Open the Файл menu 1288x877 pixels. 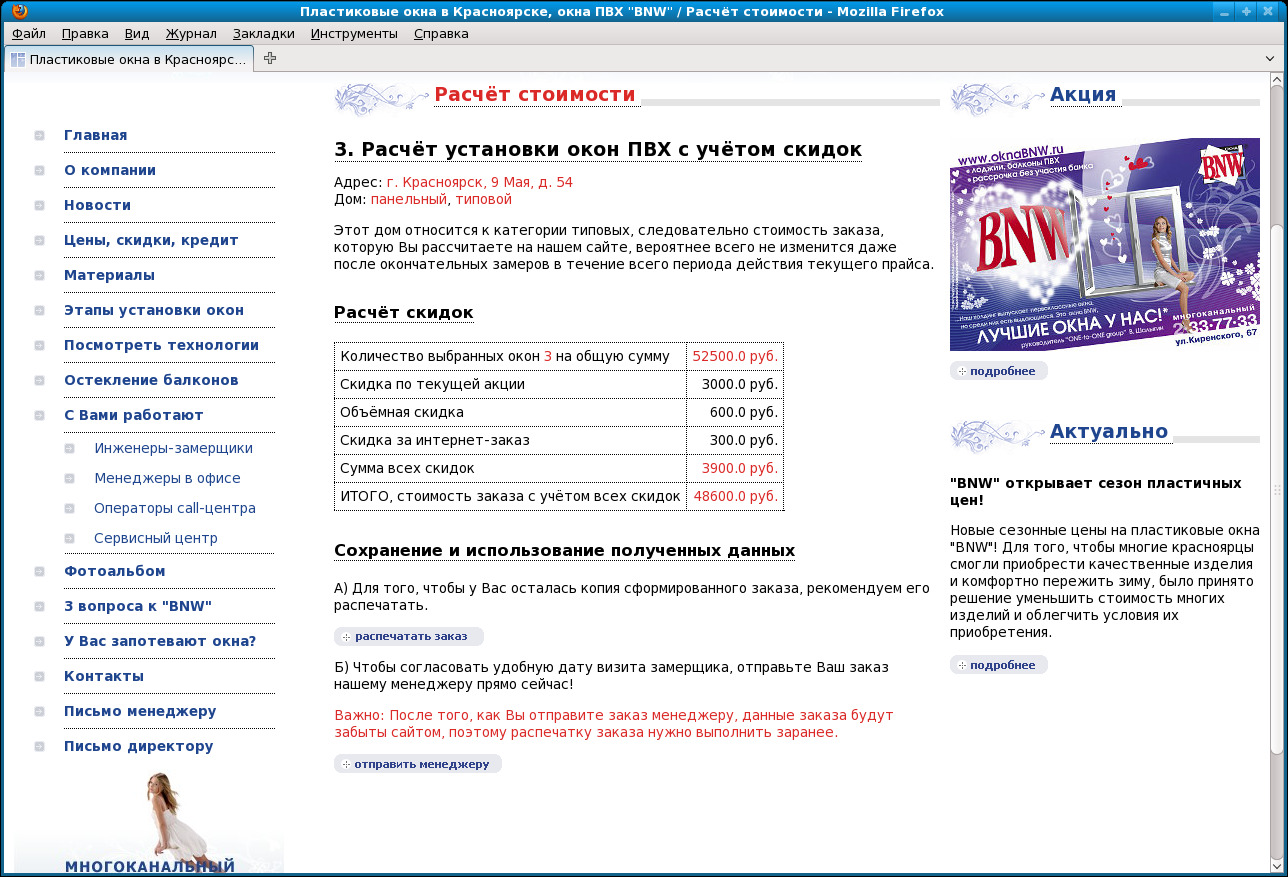[x=29, y=33]
